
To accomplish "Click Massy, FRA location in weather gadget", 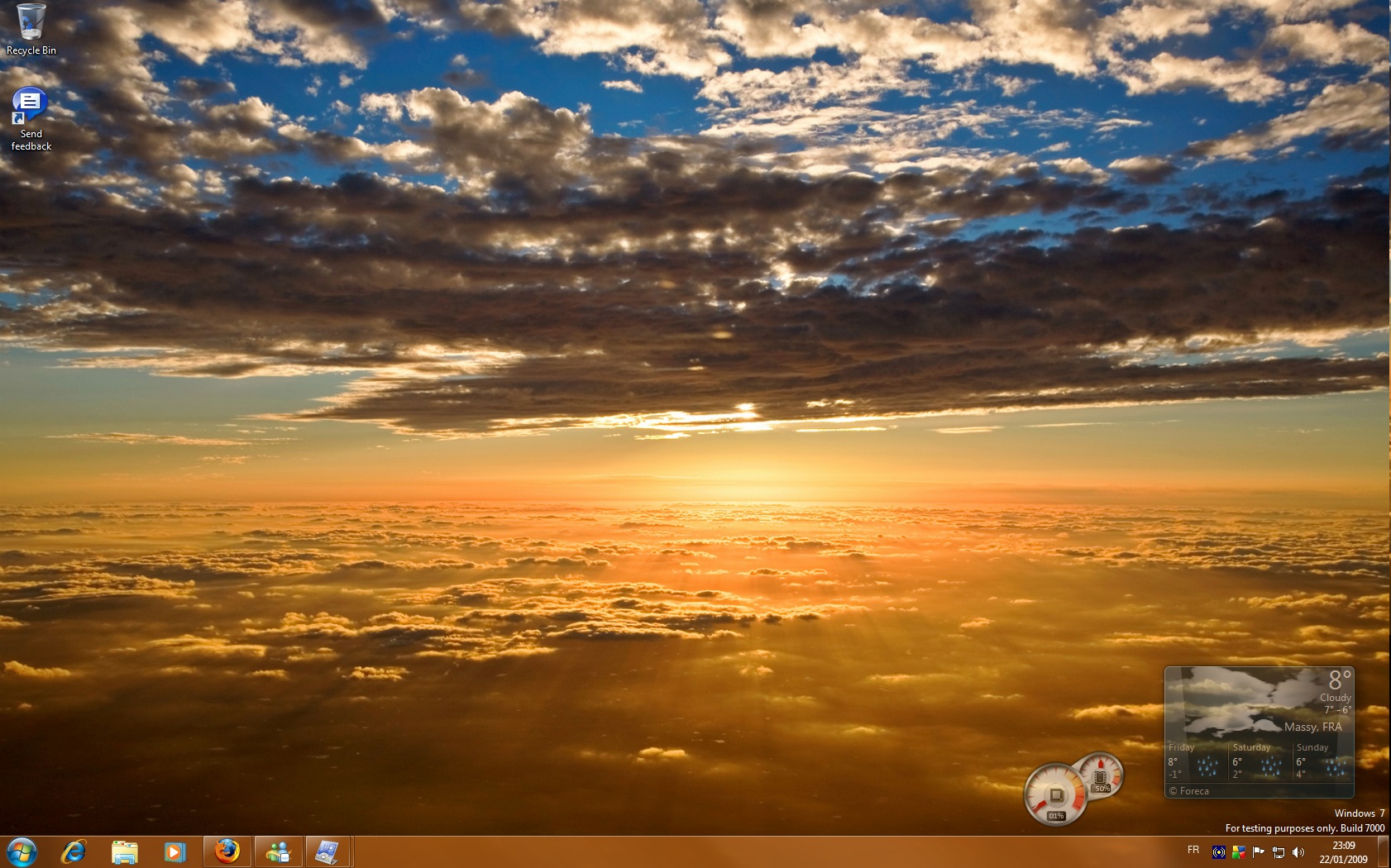I will point(1312,727).
